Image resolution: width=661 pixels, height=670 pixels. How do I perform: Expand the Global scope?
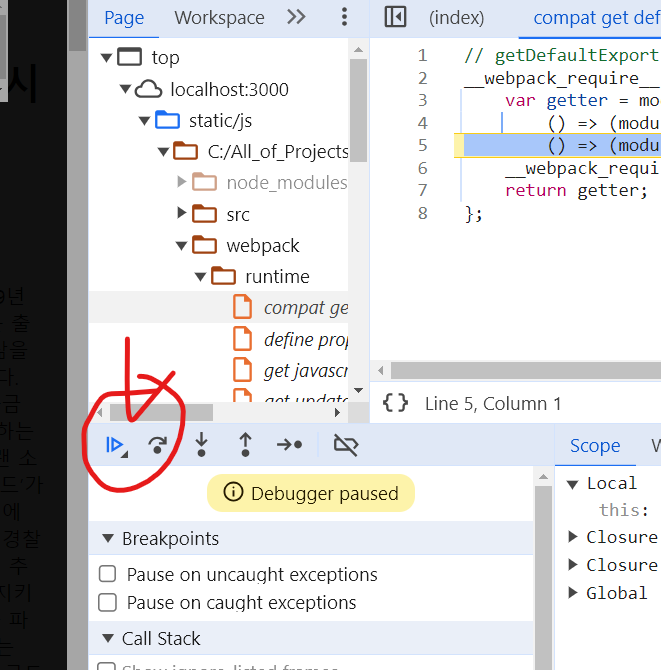573,593
